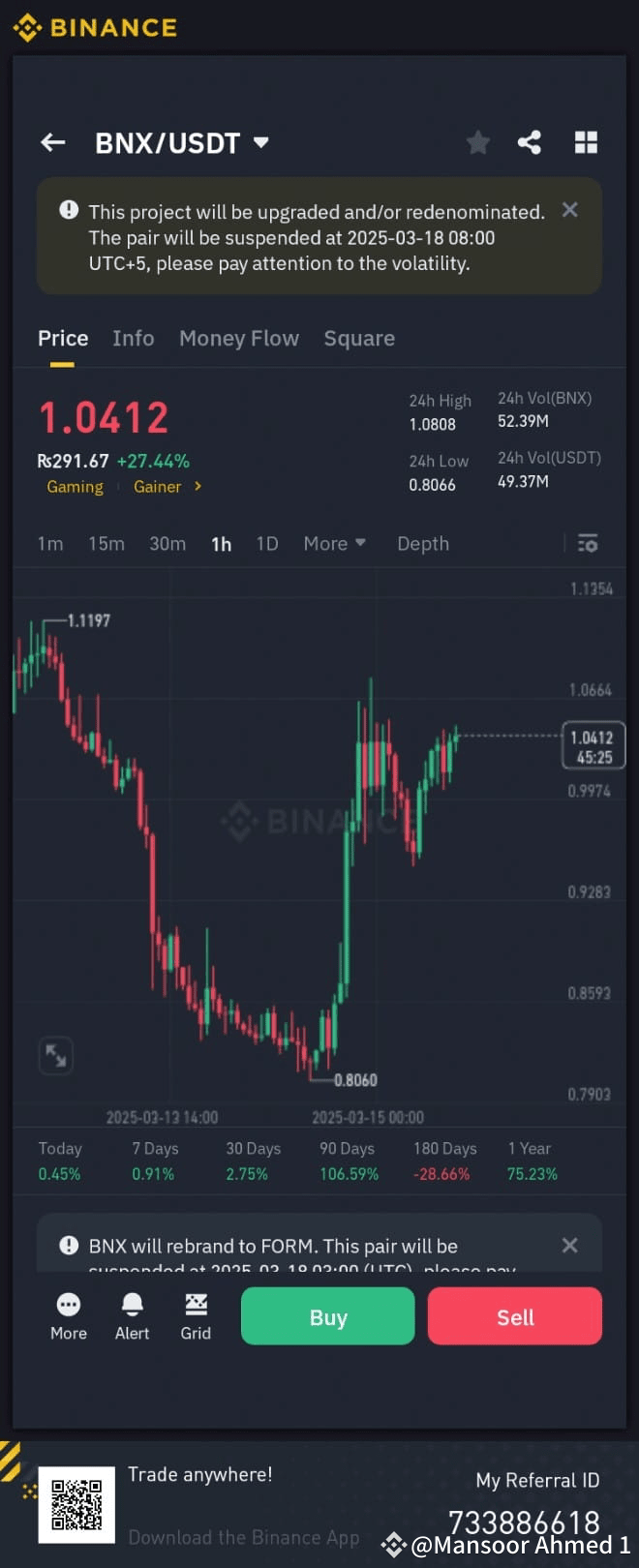Select the Today 0.45% performance

pyautogui.click(x=60, y=1161)
